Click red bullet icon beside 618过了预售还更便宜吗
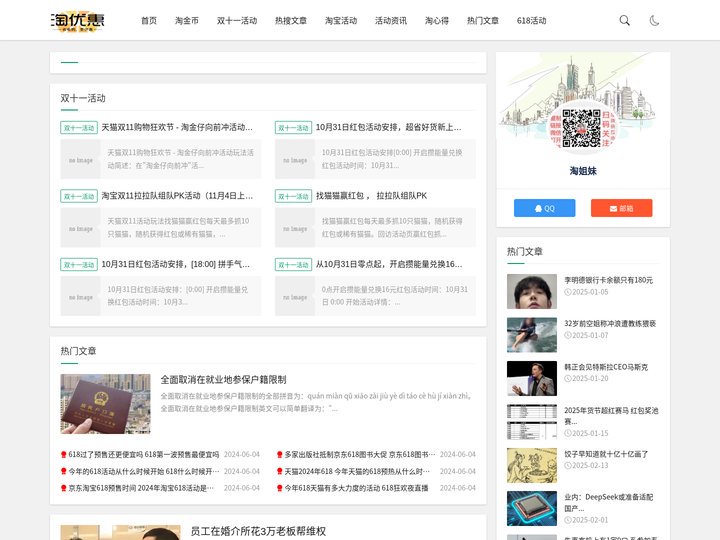Screen dimensions: 720x540 (64, 455)
